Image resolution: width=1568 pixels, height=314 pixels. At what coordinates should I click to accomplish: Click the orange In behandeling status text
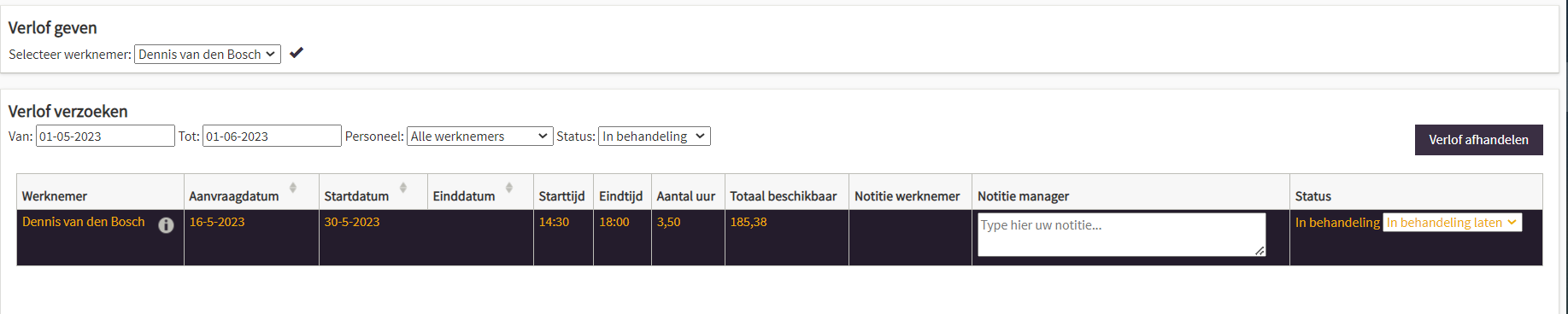(1337, 223)
